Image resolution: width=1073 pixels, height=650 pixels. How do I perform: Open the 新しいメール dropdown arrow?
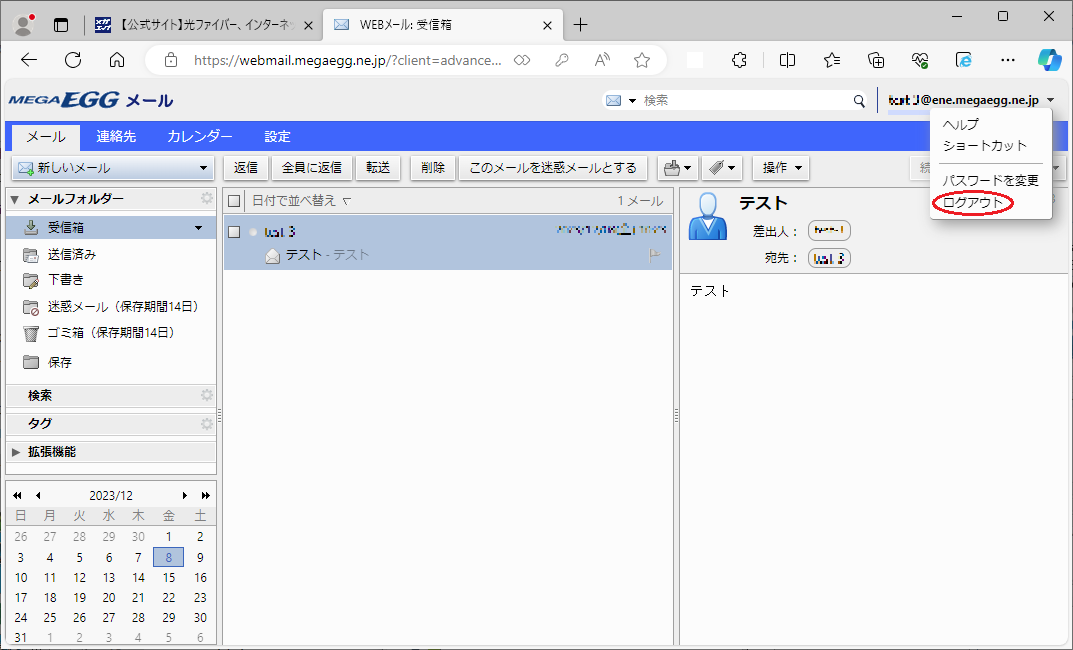coord(204,168)
